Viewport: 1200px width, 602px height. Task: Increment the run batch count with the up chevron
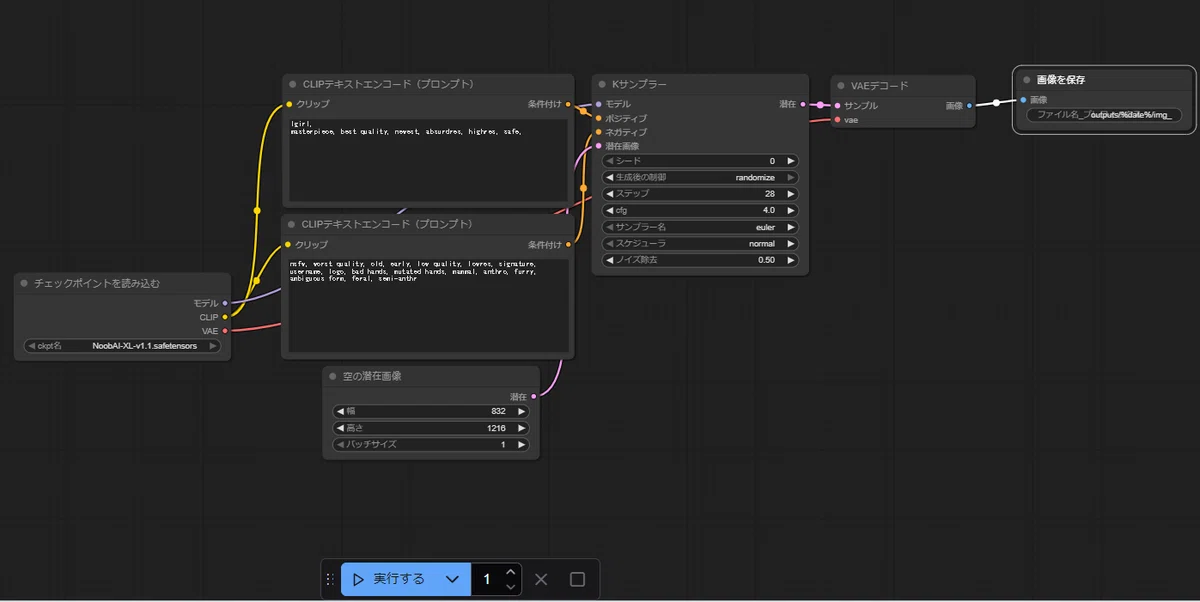coord(511,572)
